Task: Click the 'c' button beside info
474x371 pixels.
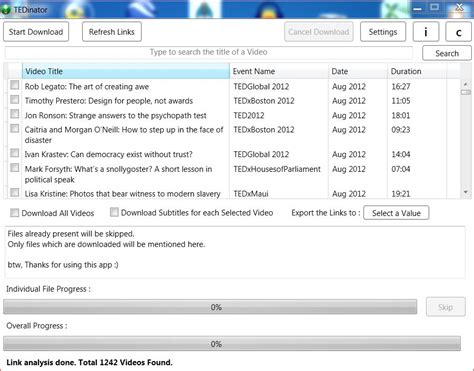Action: [458, 32]
